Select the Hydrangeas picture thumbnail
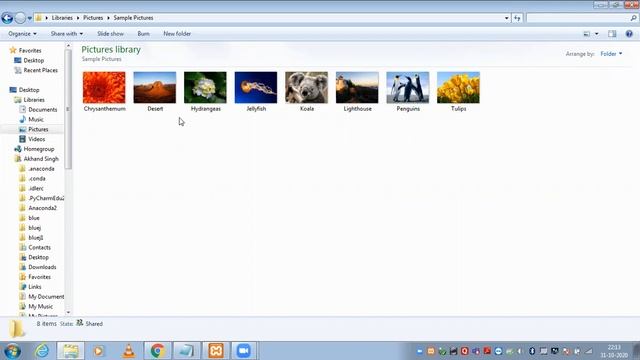Viewport: 640px width, 360px height. (205, 87)
